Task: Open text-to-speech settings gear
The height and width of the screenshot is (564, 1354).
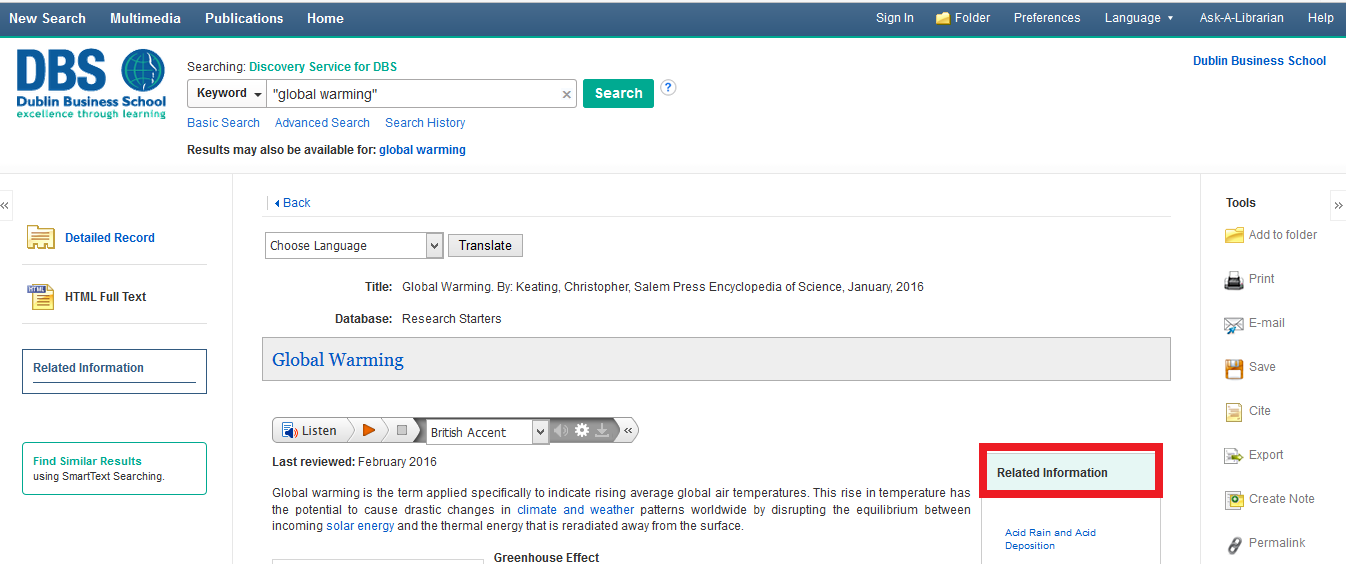Action: (581, 430)
